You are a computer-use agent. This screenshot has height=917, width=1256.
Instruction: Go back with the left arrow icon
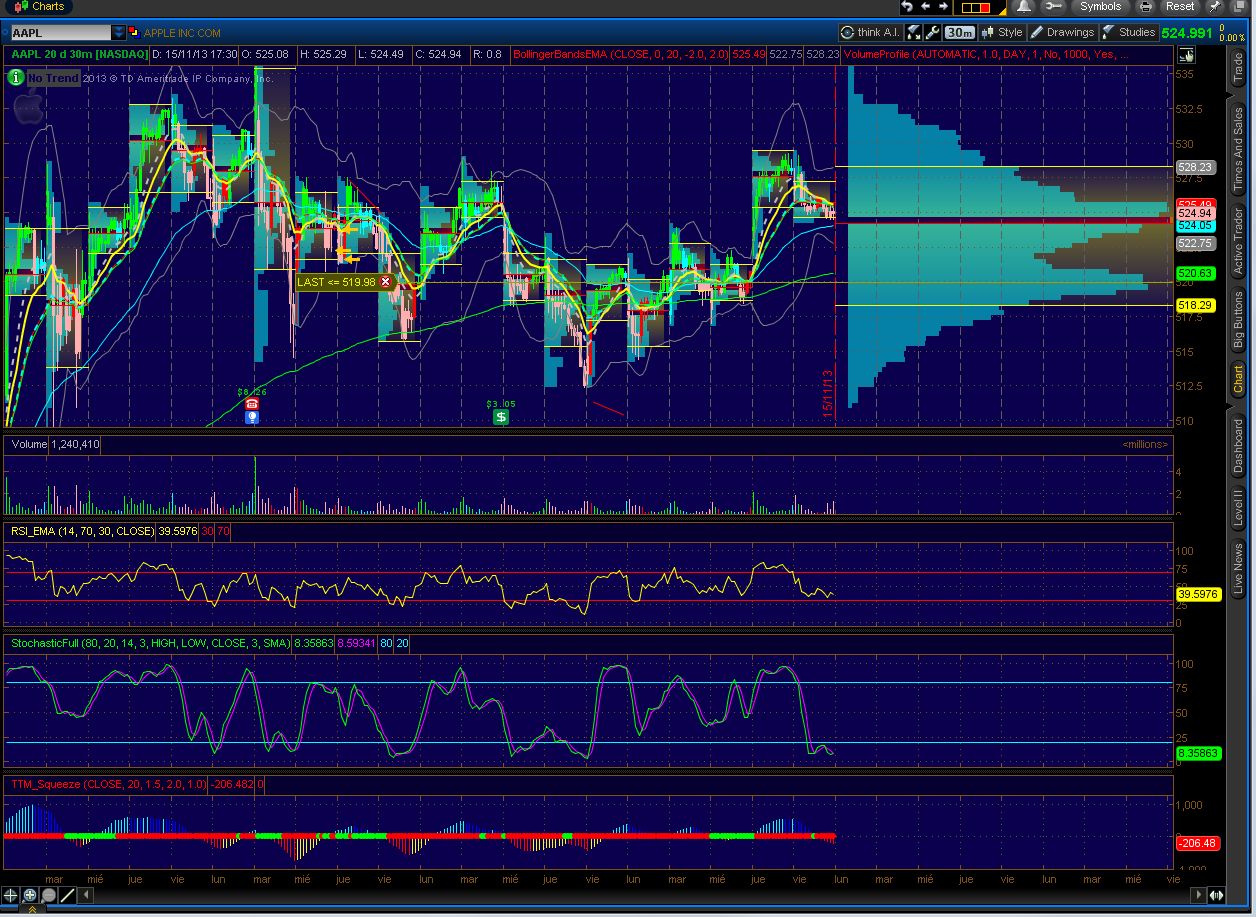pyautogui.click(x=926, y=6)
